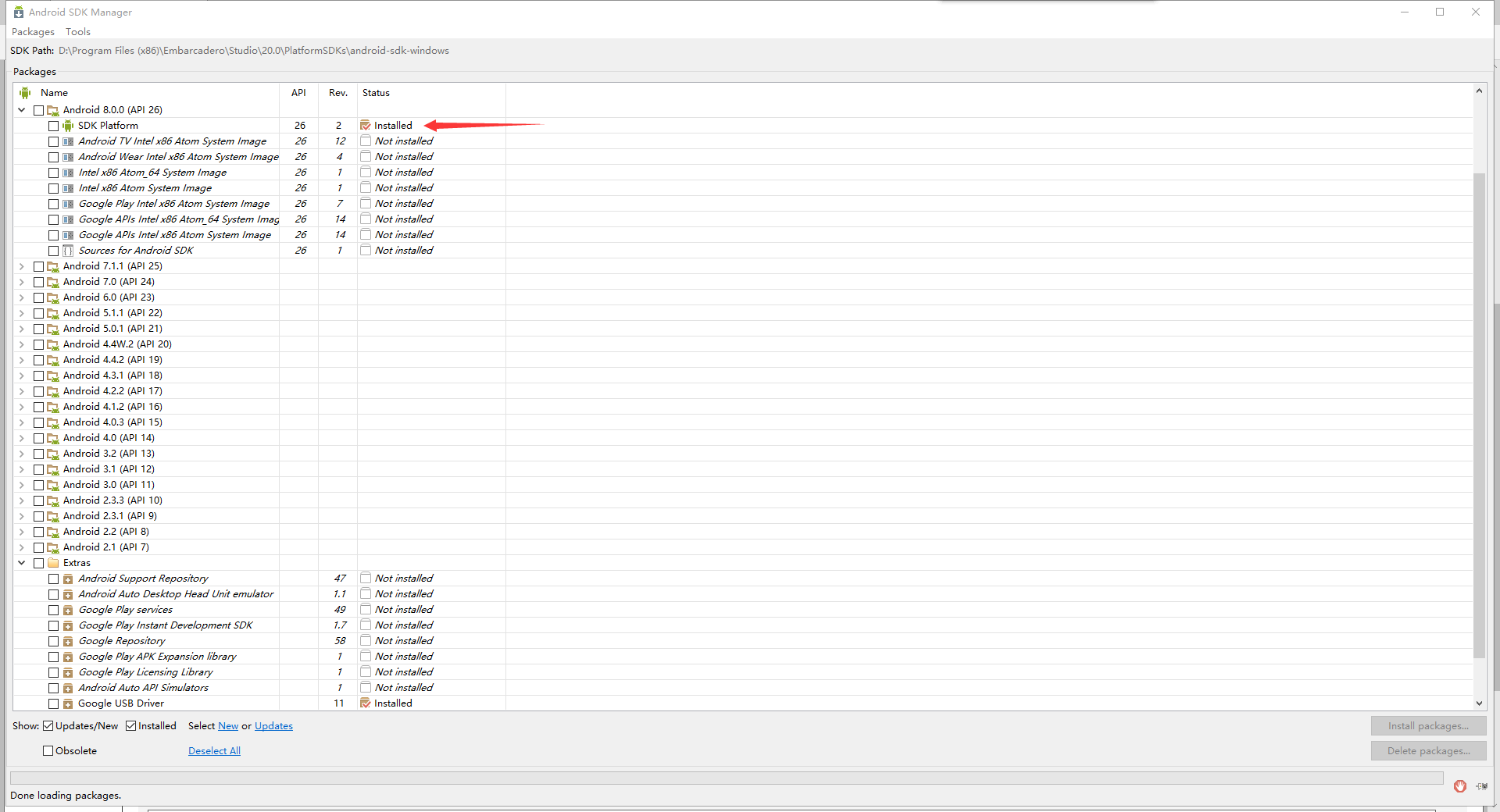Click the Delete packages button

[x=1428, y=751]
